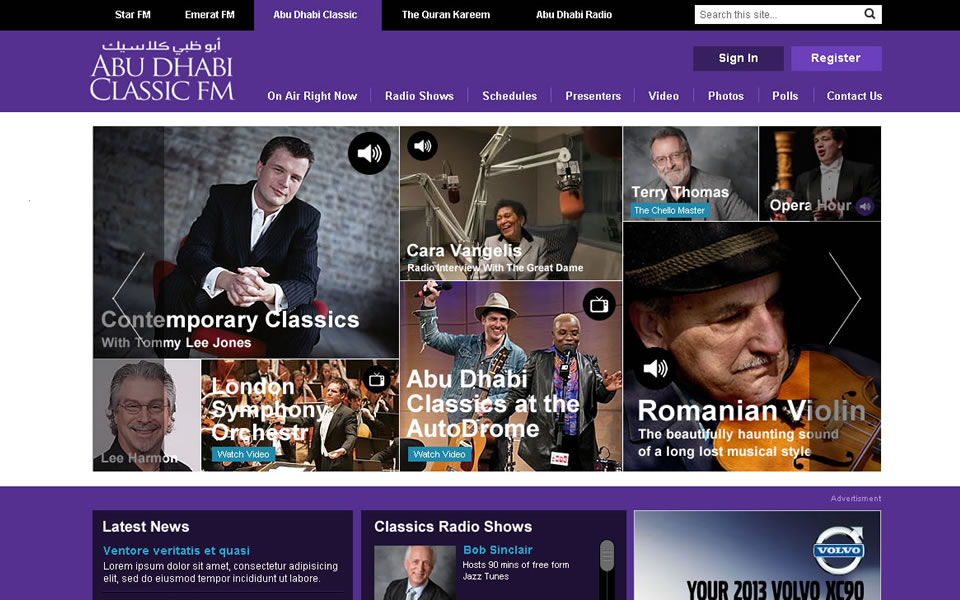This screenshot has width=960, height=600.
Task: Open the Schedules menu item
Action: tap(509, 96)
